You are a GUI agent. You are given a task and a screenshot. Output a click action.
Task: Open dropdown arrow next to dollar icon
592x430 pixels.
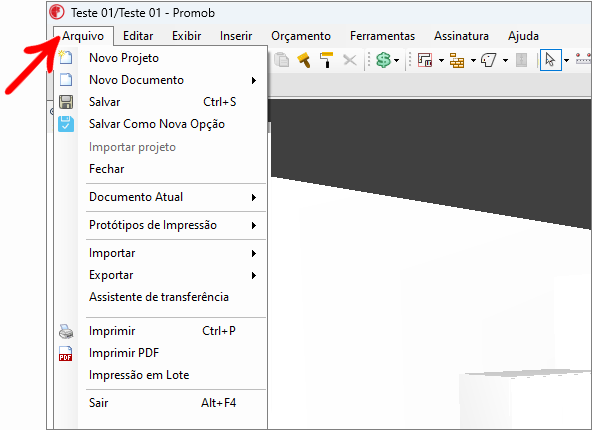coord(396,60)
